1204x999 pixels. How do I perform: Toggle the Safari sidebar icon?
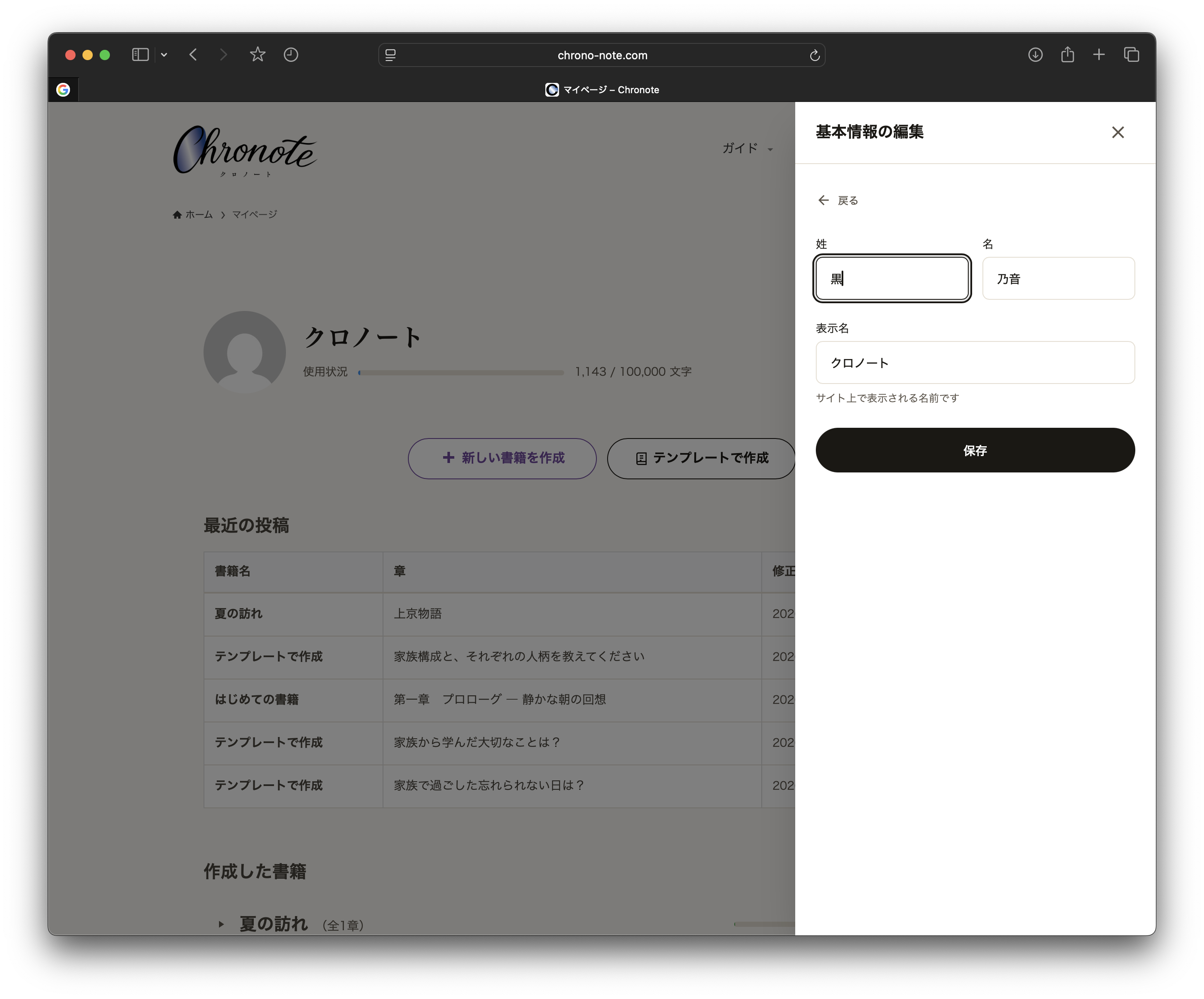click(140, 55)
